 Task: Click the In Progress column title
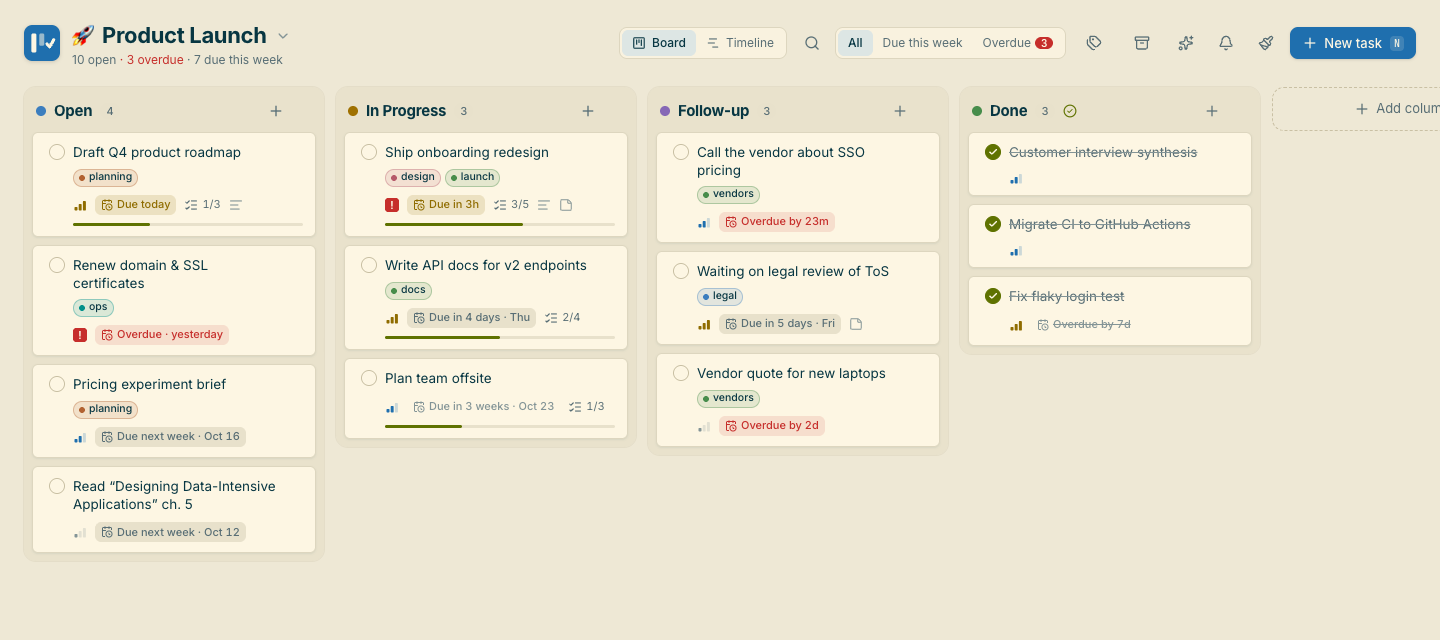(x=406, y=111)
